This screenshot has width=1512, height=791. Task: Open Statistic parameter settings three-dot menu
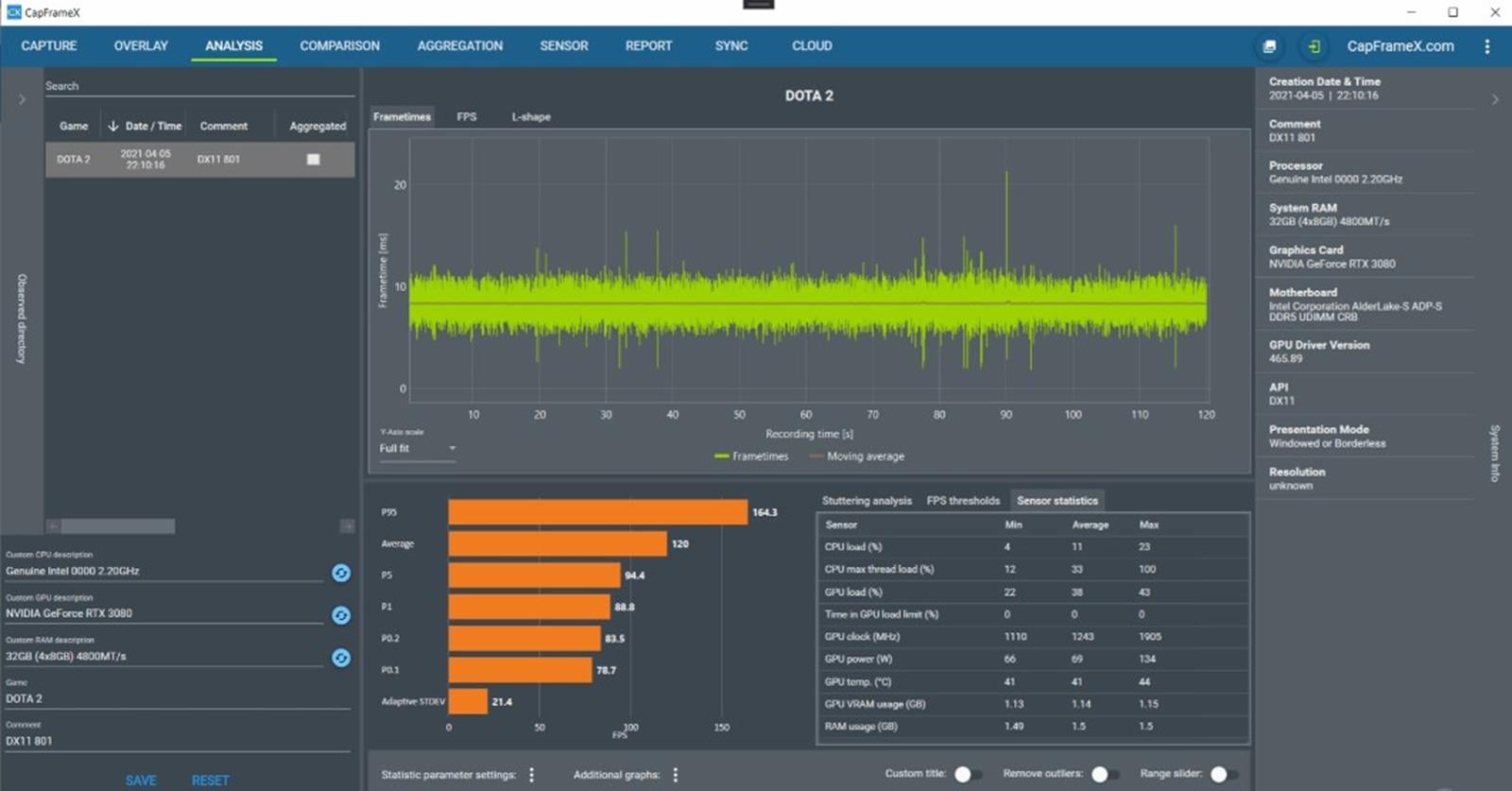pos(532,775)
